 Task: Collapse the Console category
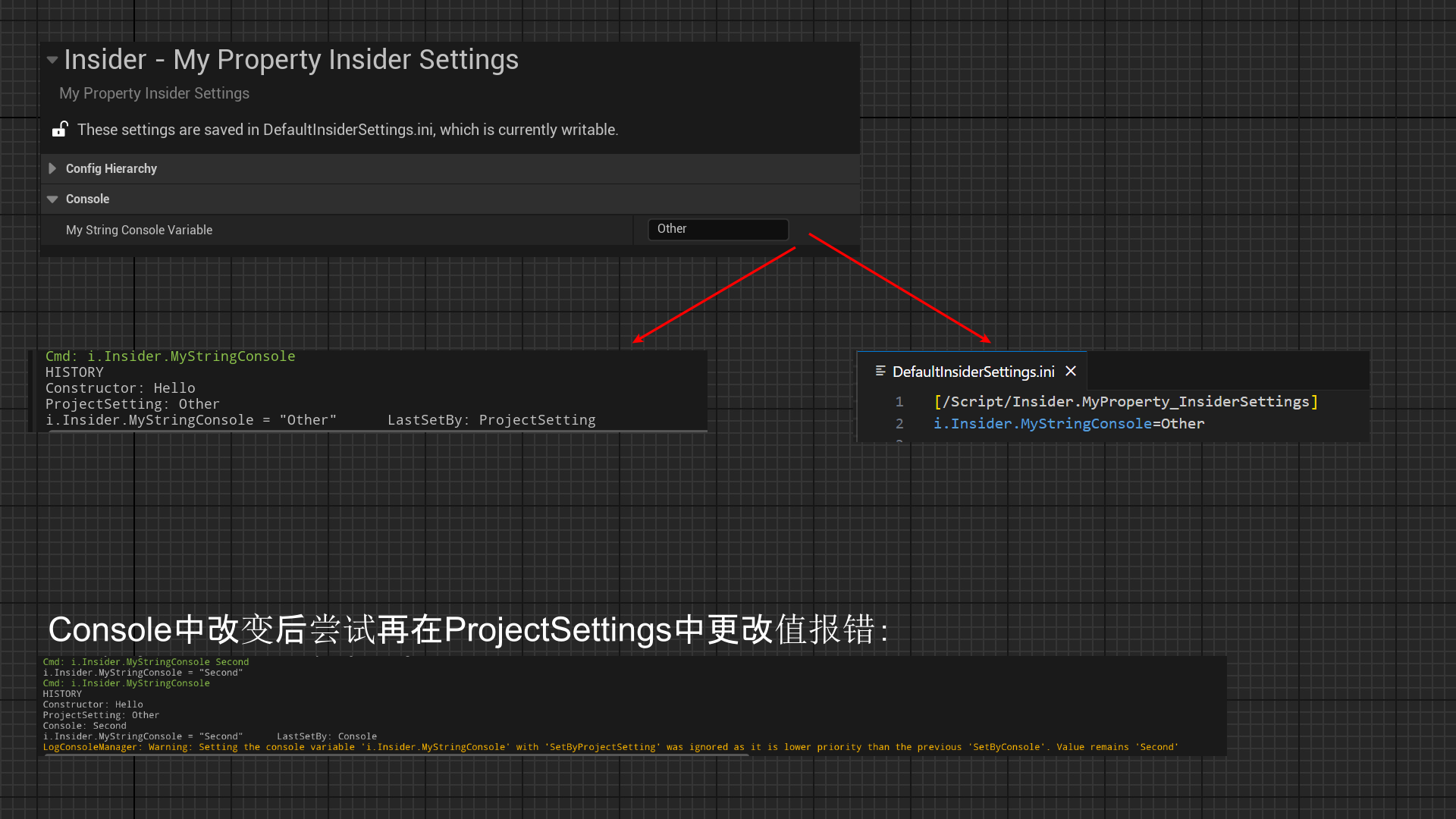click(52, 199)
